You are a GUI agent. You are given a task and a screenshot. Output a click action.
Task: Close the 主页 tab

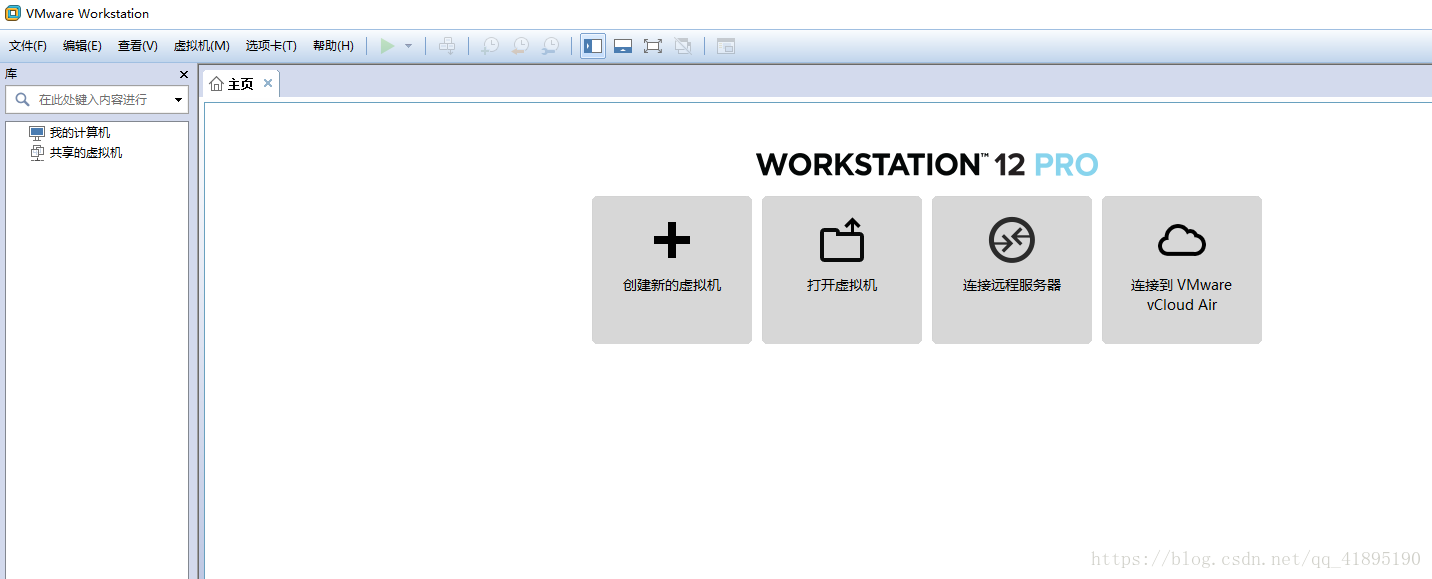pyautogui.click(x=268, y=83)
